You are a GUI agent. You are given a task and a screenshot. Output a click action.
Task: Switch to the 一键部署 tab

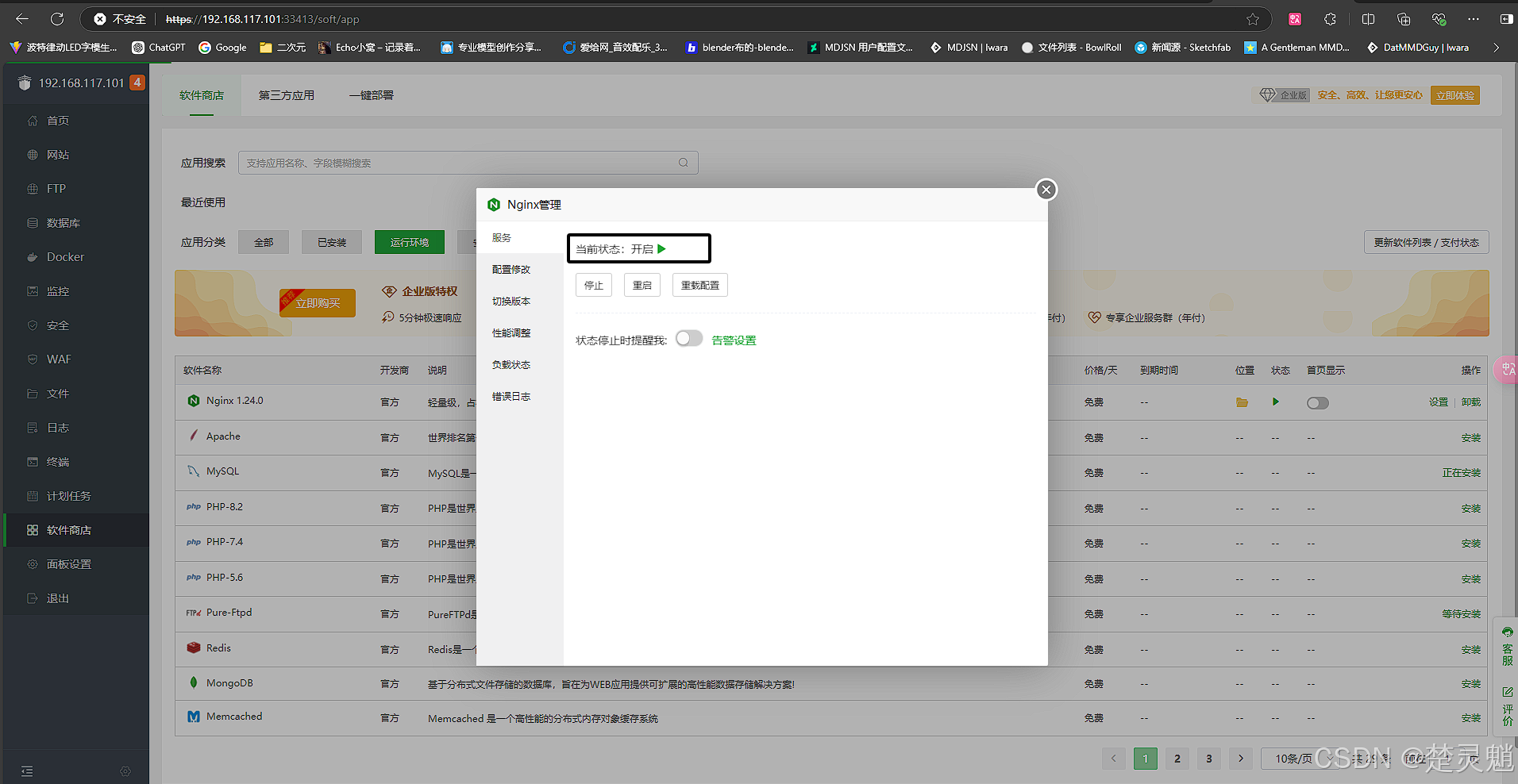(x=372, y=95)
